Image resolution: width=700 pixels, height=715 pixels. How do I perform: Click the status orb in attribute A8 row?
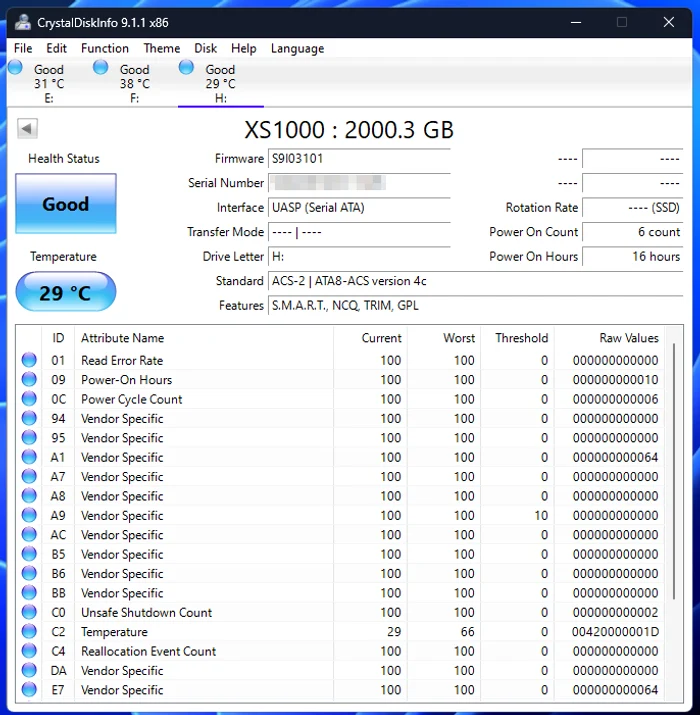(29, 495)
